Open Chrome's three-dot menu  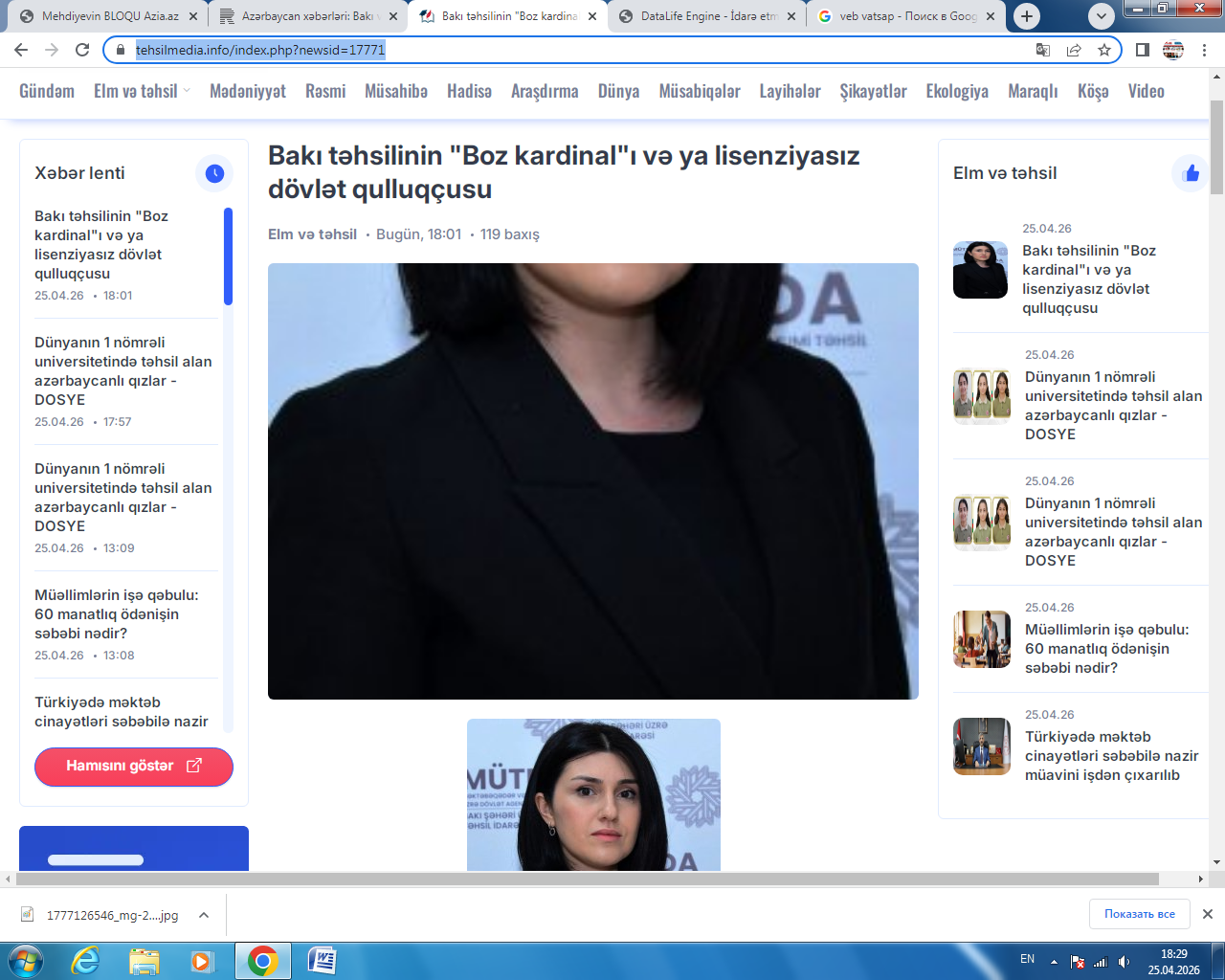tap(1204, 50)
